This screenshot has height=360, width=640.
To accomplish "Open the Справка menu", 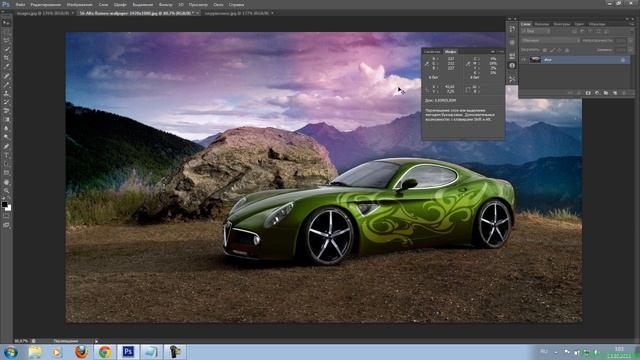I will [236, 4].
